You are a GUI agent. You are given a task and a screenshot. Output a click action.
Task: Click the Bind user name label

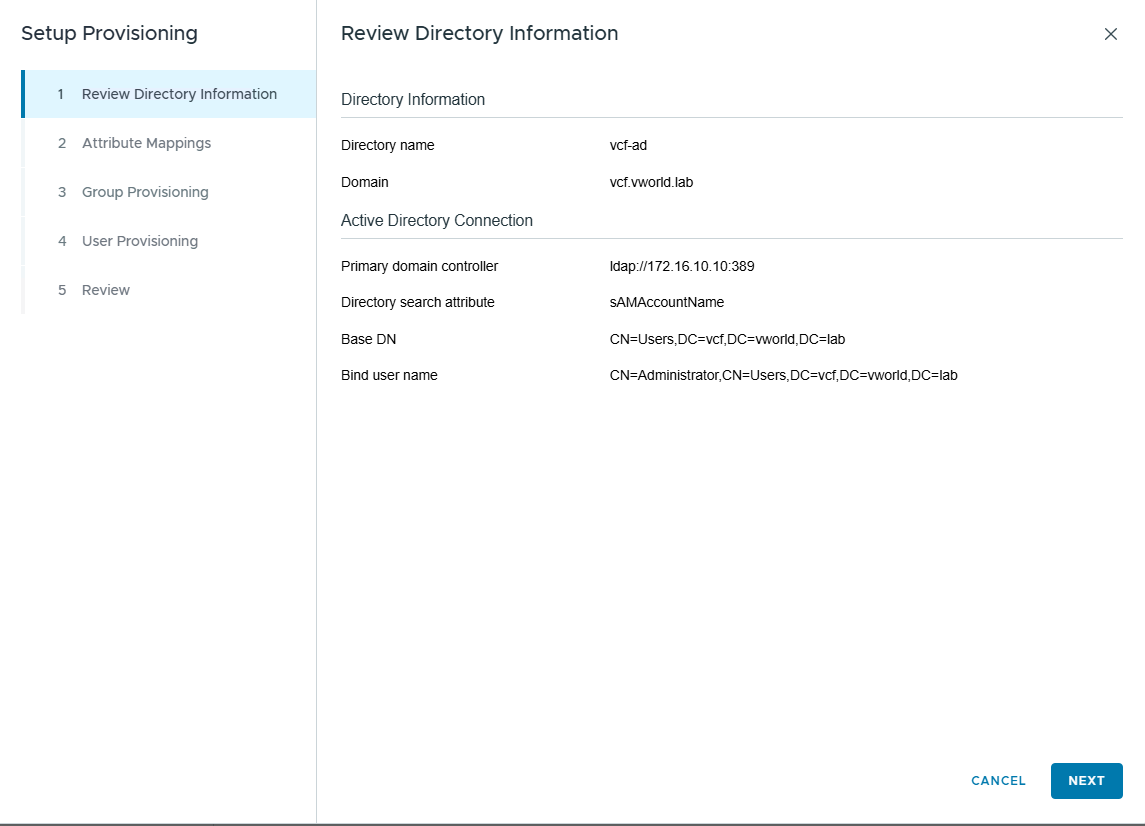pos(389,375)
